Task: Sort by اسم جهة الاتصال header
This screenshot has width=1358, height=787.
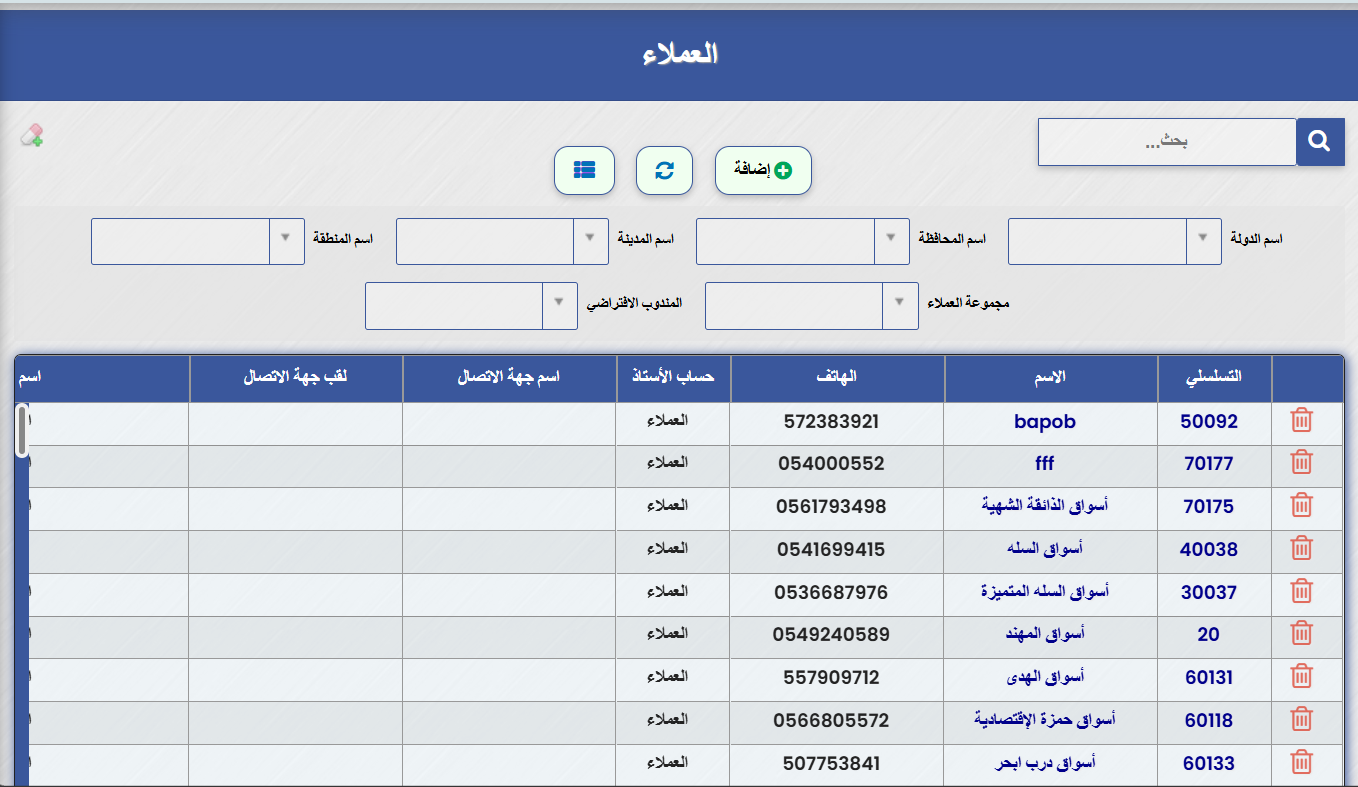Action: 510,378
